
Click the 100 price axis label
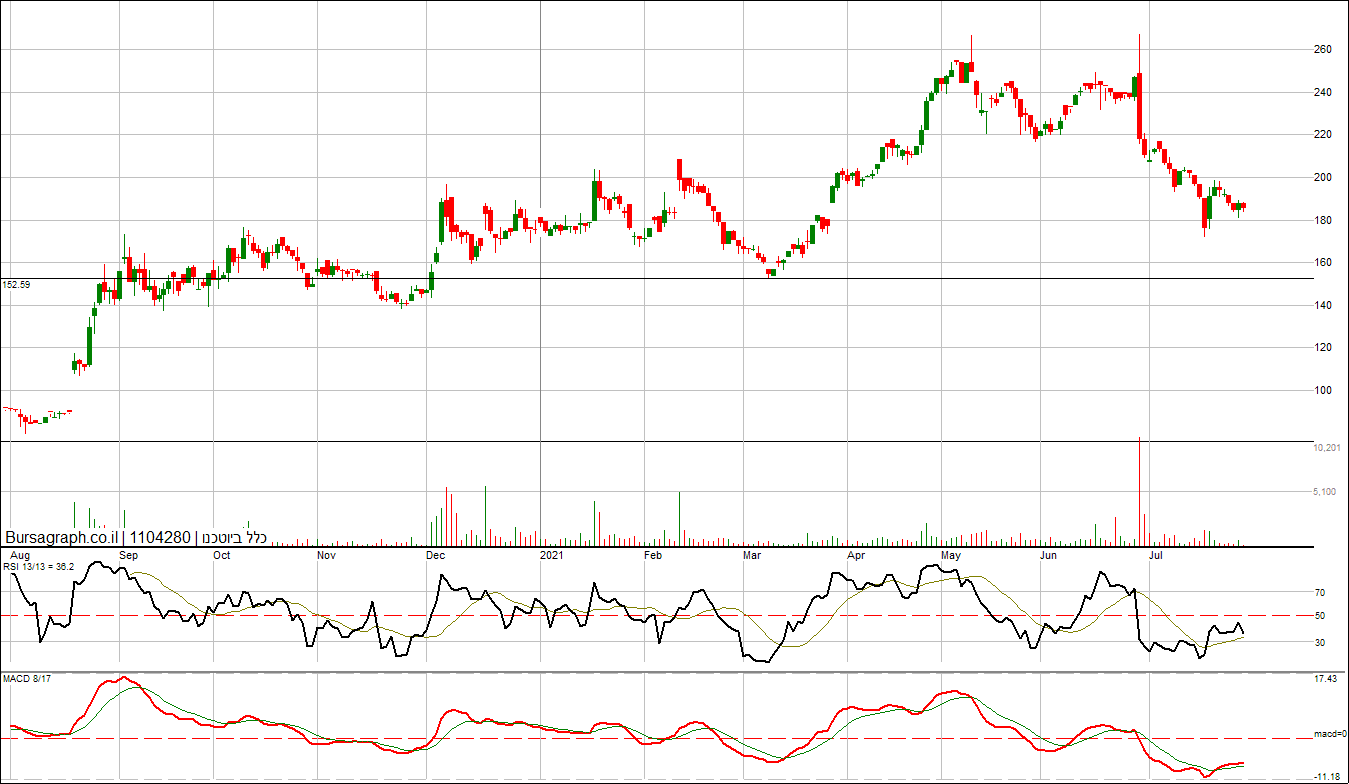(1322, 391)
